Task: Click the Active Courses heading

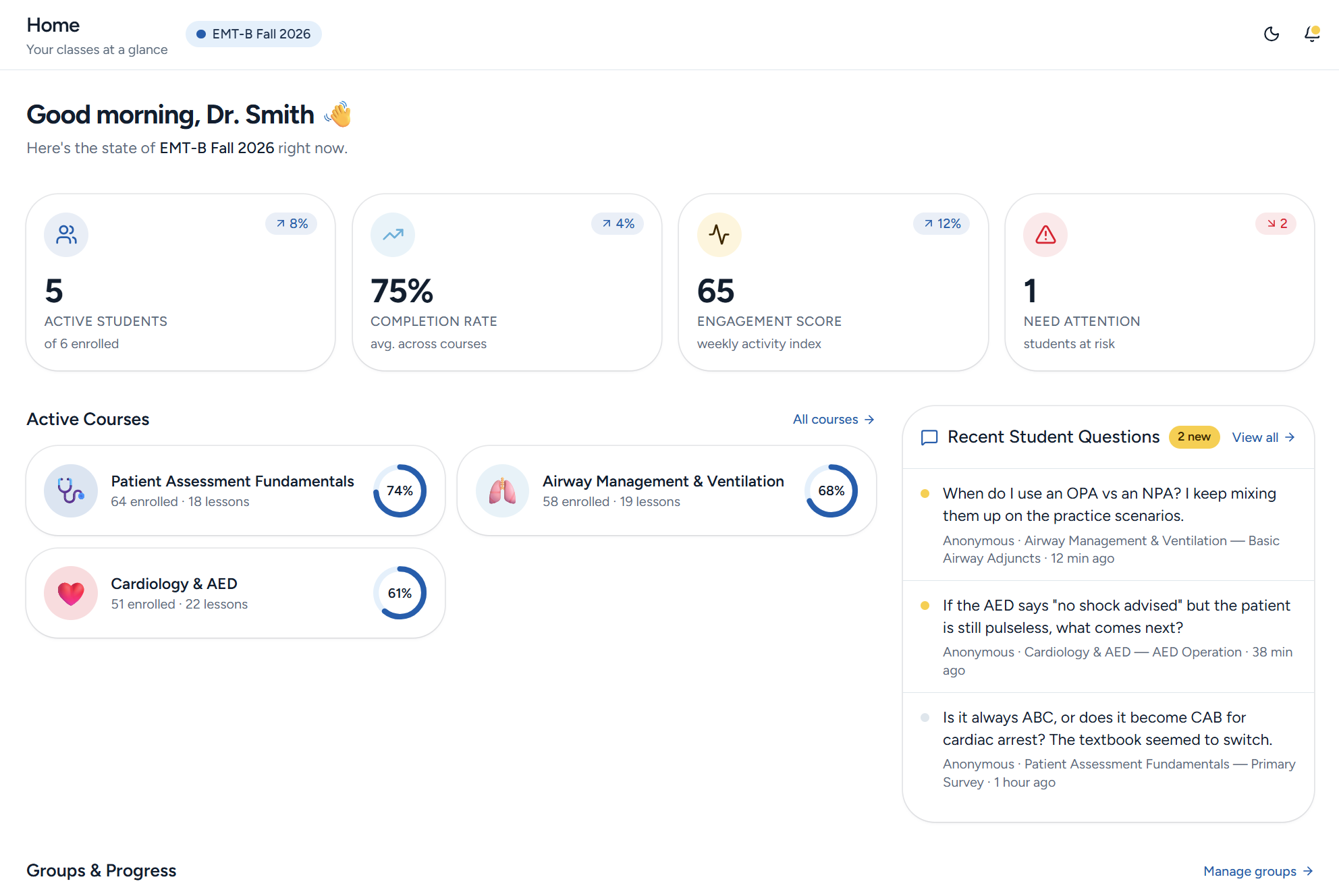Action: tap(88, 419)
